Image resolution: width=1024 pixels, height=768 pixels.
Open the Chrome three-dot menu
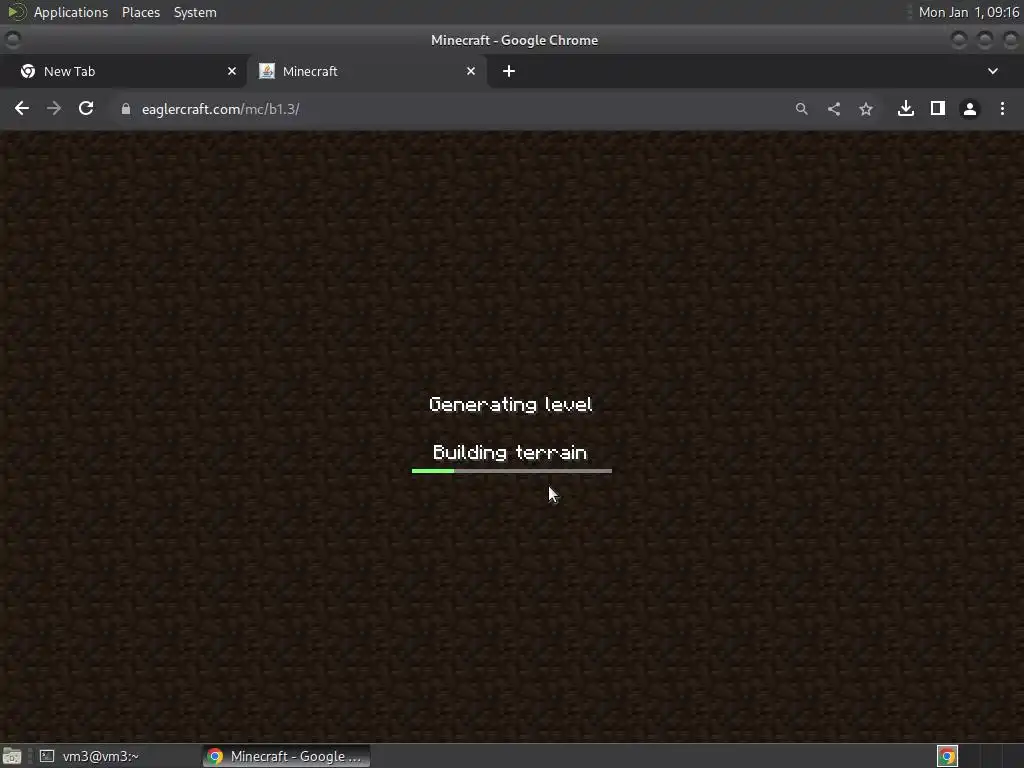[1002, 108]
